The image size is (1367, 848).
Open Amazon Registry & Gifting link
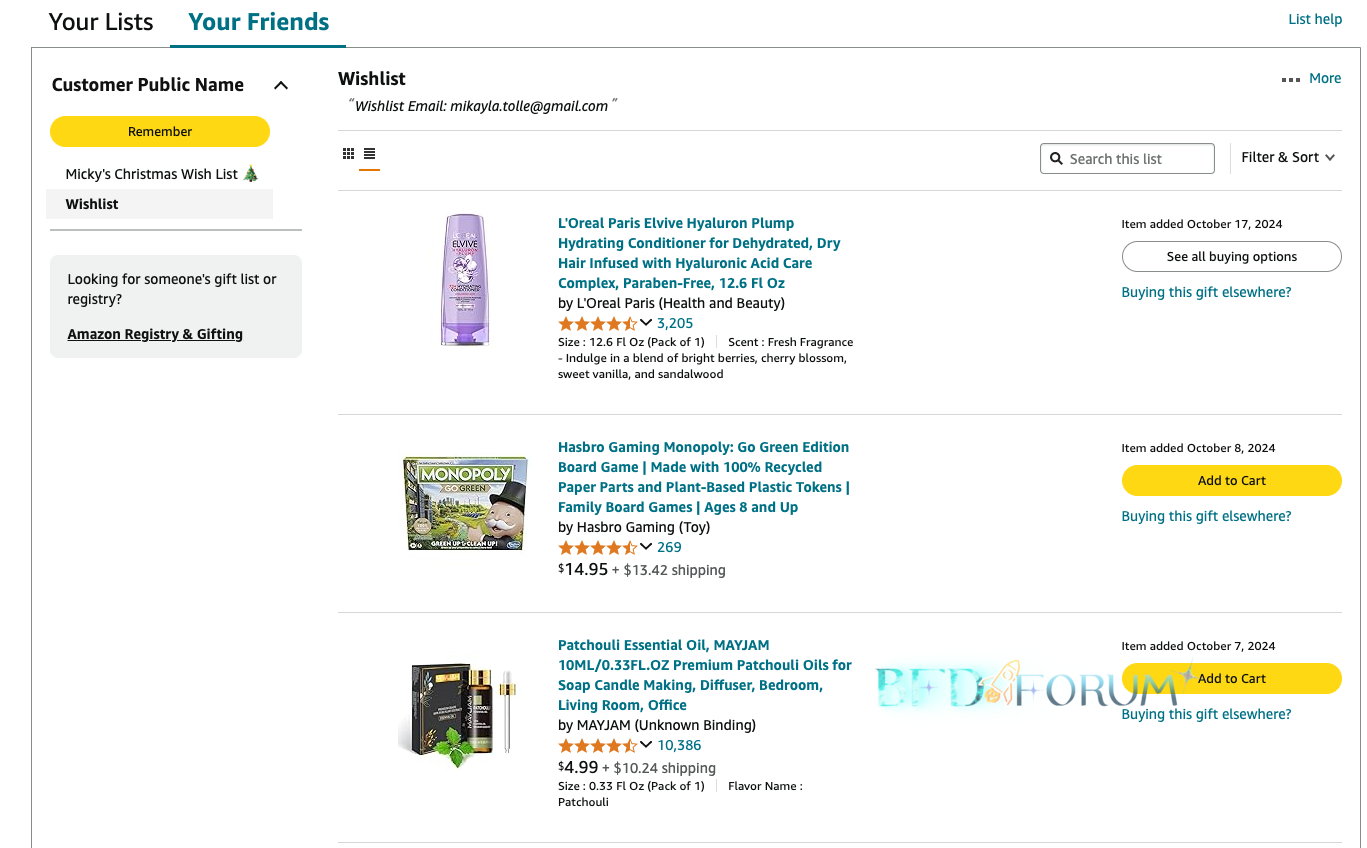click(x=155, y=334)
